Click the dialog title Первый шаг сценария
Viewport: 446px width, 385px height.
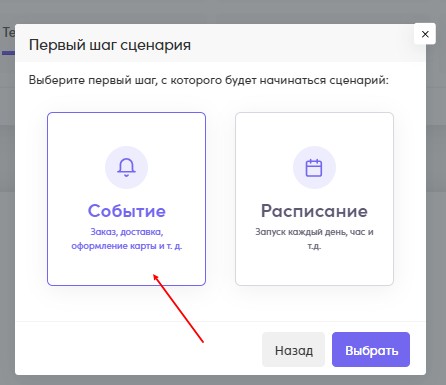pos(110,45)
